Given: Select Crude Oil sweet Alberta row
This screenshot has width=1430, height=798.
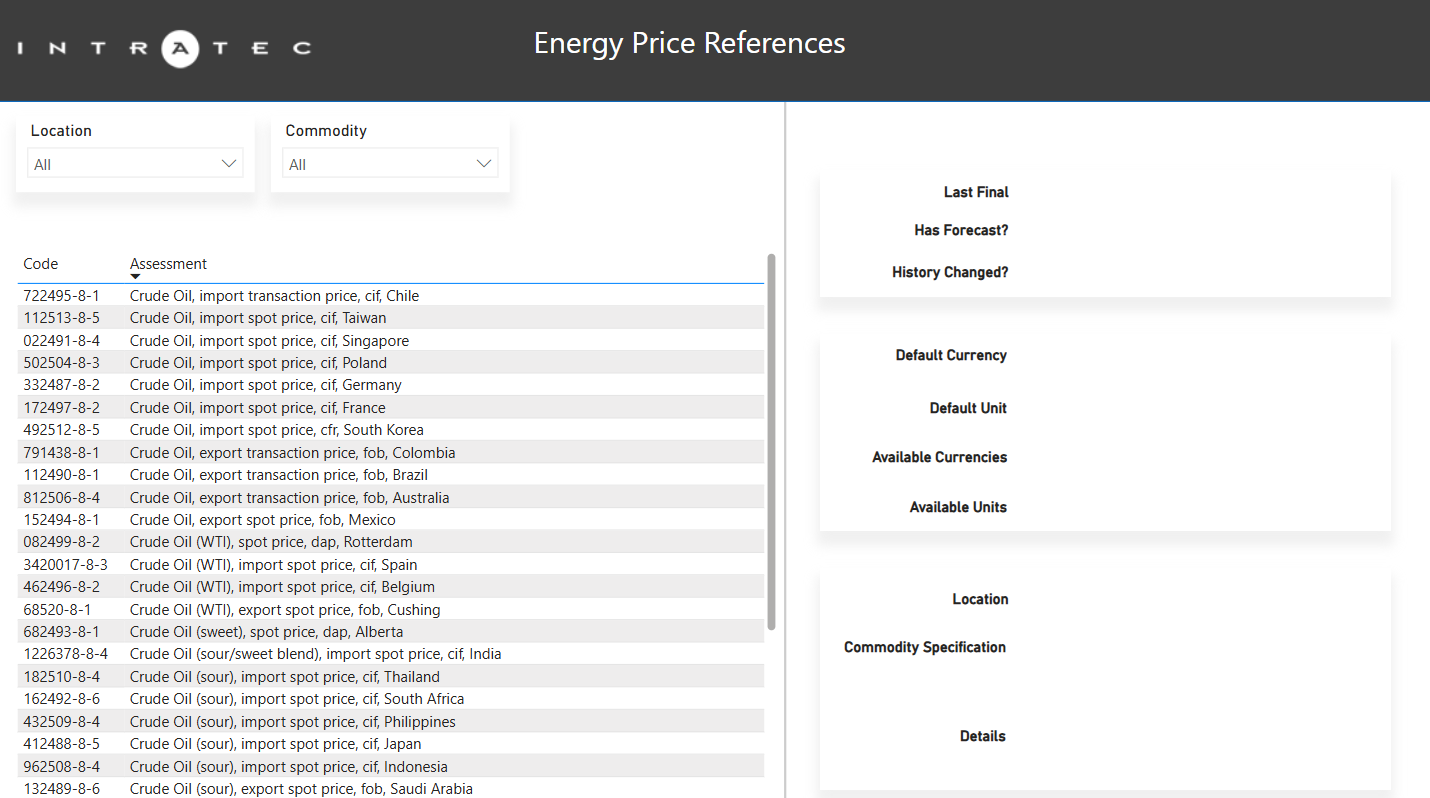Looking at the screenshot, I should tap(266, 632).
